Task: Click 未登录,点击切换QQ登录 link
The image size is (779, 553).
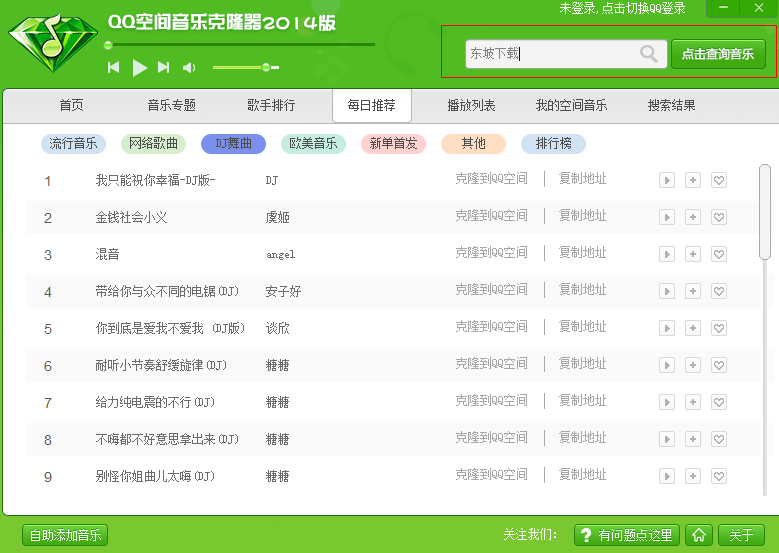Action: click(x=623, y=8)
